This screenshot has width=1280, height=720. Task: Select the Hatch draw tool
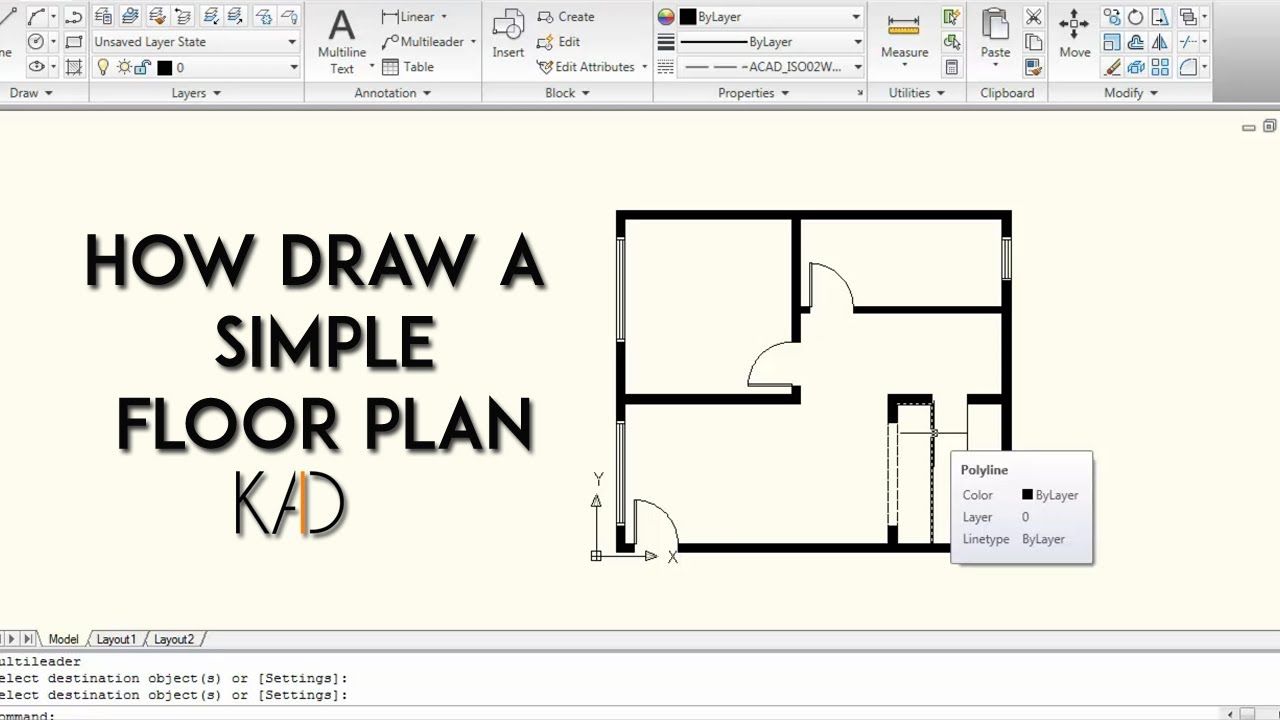click(73, 67)
